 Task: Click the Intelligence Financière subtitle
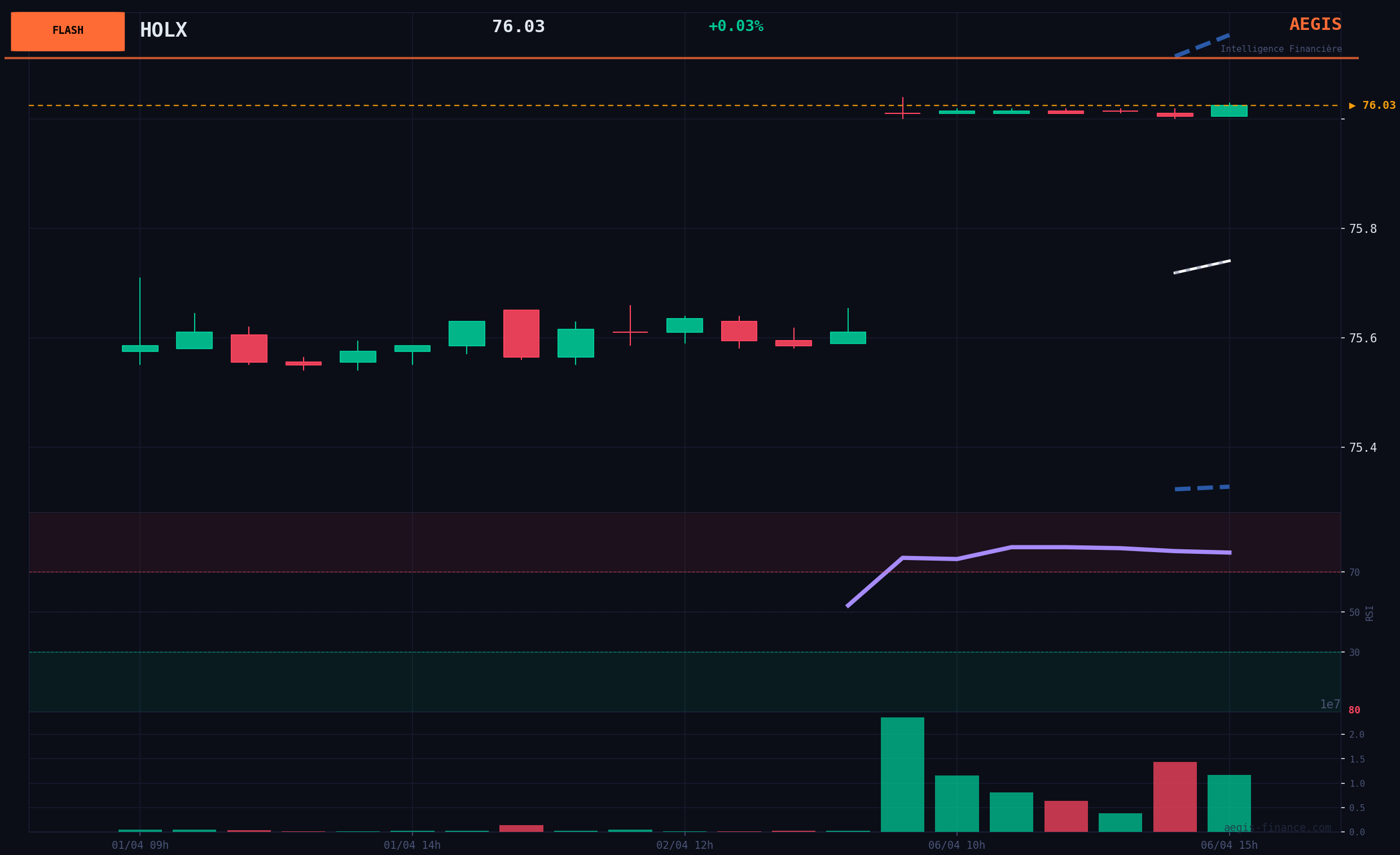[x=1281, y=50]
